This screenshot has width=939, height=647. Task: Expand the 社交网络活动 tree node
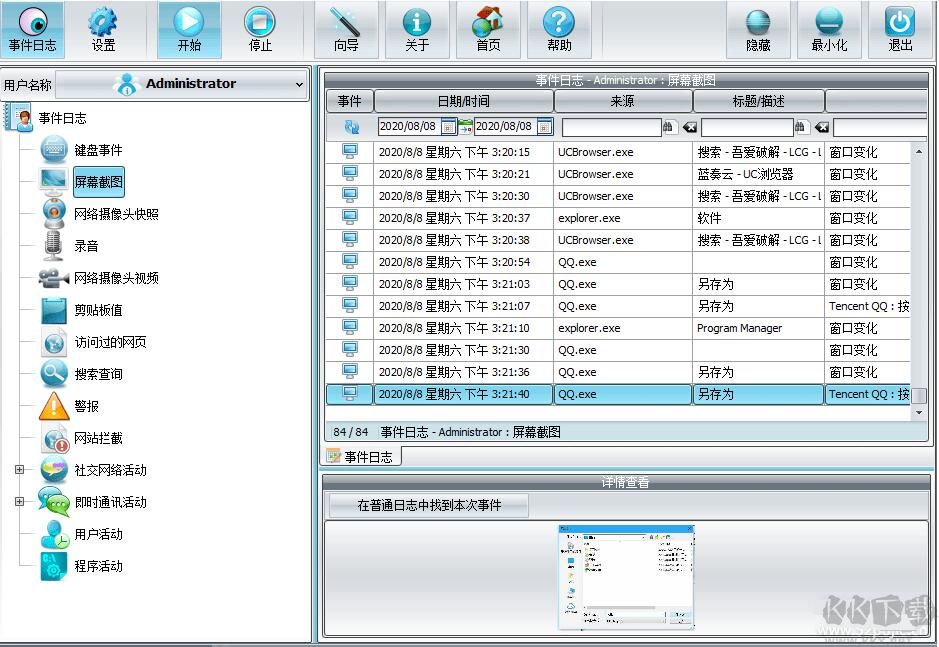coord(18,470)
